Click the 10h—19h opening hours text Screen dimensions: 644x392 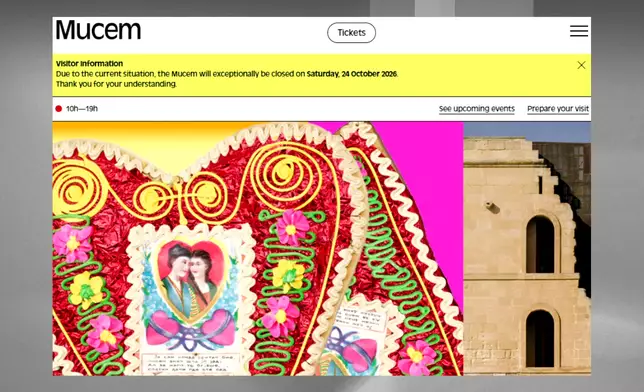tap(82, 109)
